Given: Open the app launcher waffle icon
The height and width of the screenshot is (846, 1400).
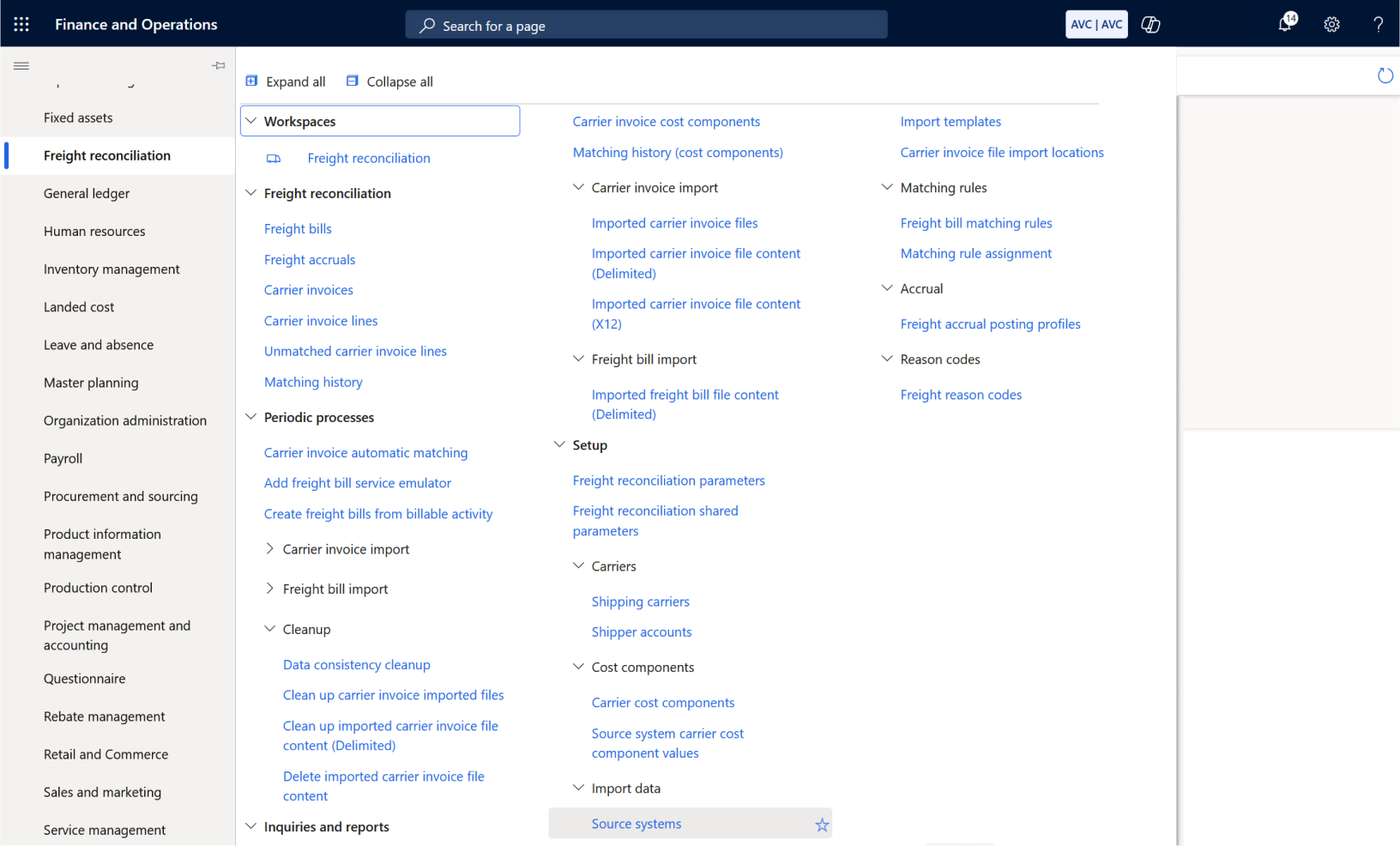Looking at the screenshot, I should pos(21,24).
